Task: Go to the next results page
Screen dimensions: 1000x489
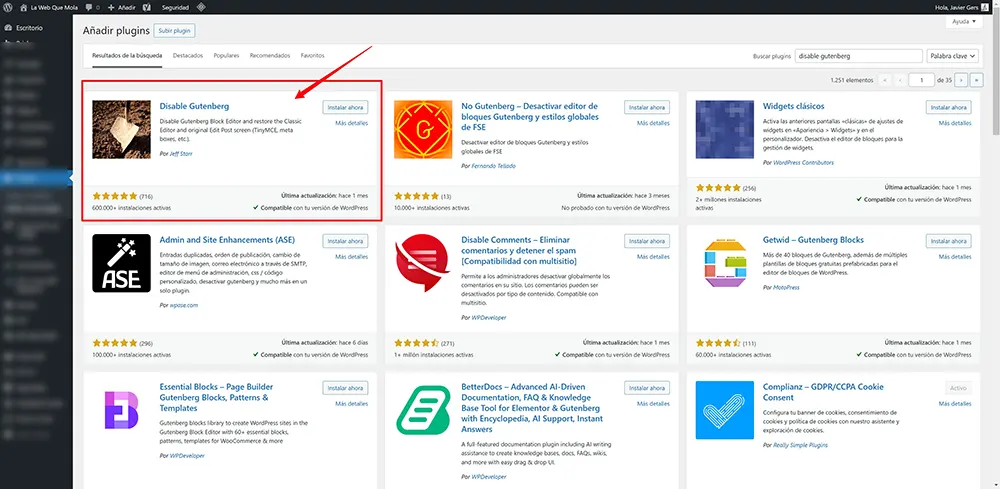Action: click(961, 79)
